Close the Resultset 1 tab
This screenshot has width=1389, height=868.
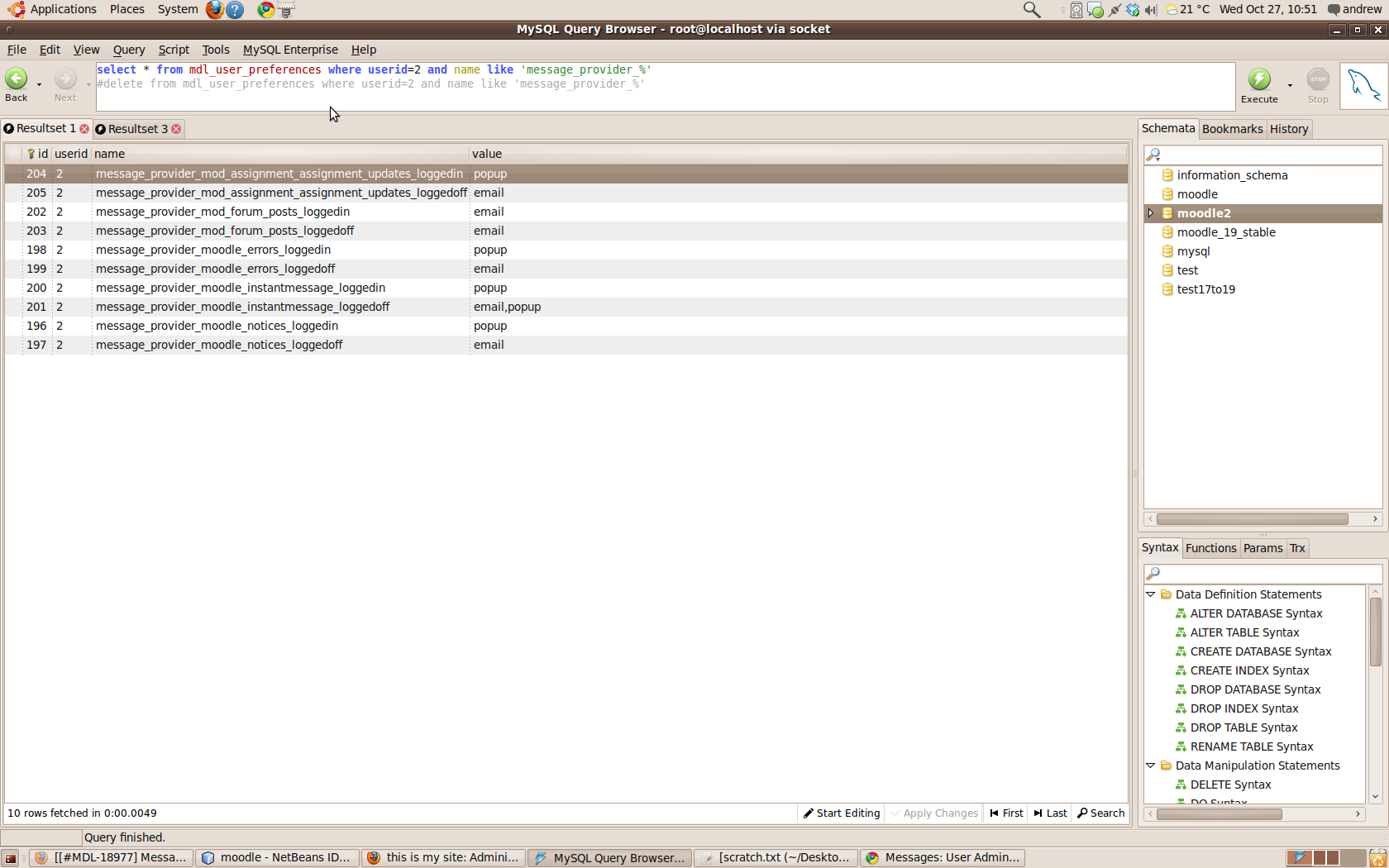[x=84, y=129]
